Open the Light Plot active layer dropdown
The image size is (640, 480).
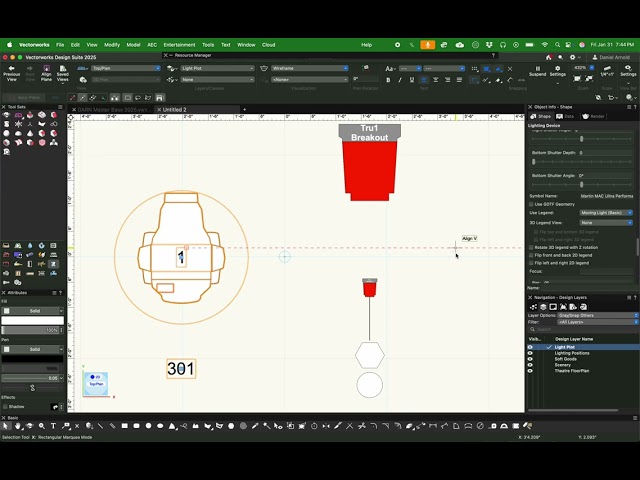click(x=217, y=68)
